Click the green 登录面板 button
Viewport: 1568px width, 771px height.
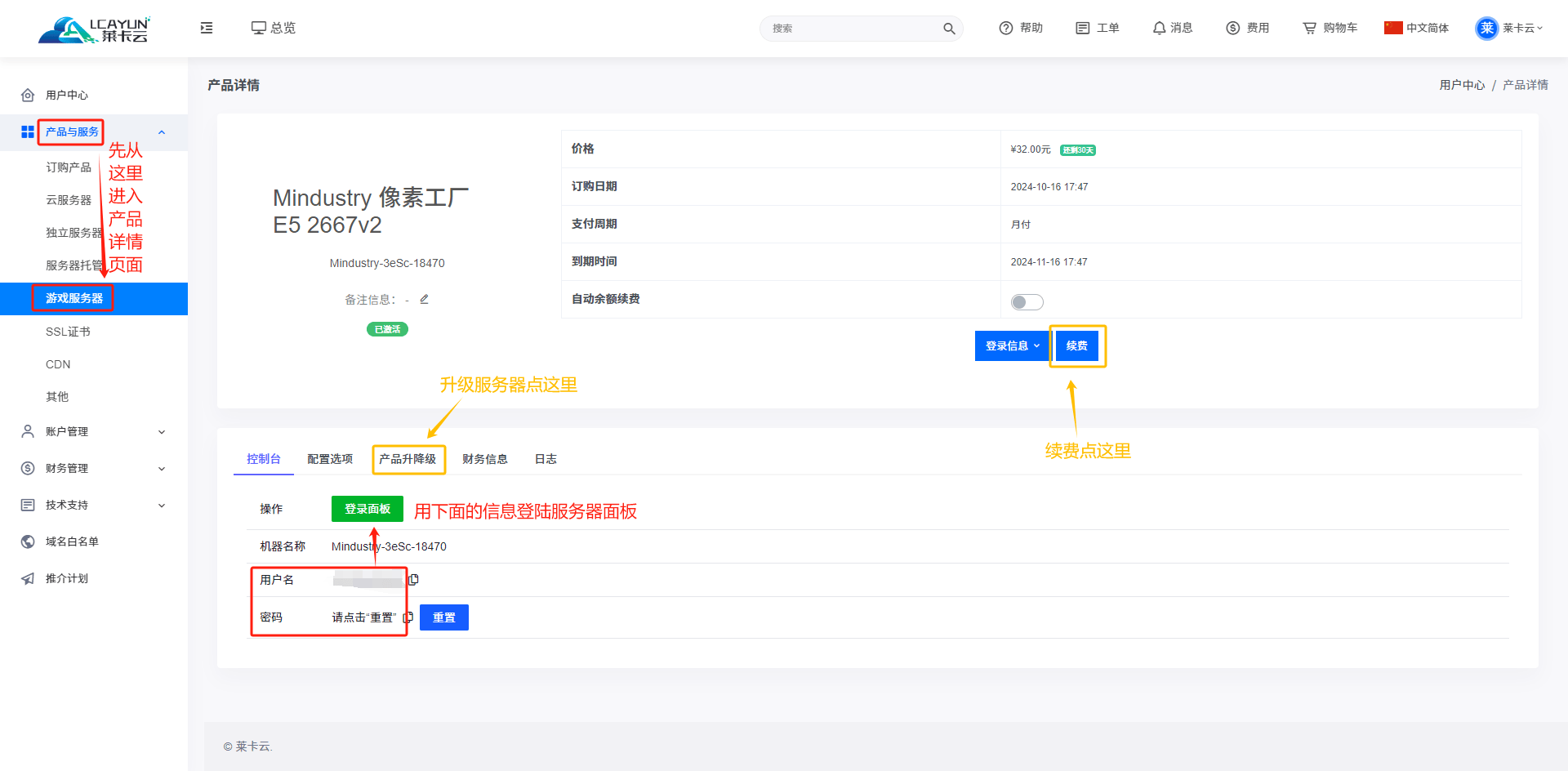pos(367,509)
